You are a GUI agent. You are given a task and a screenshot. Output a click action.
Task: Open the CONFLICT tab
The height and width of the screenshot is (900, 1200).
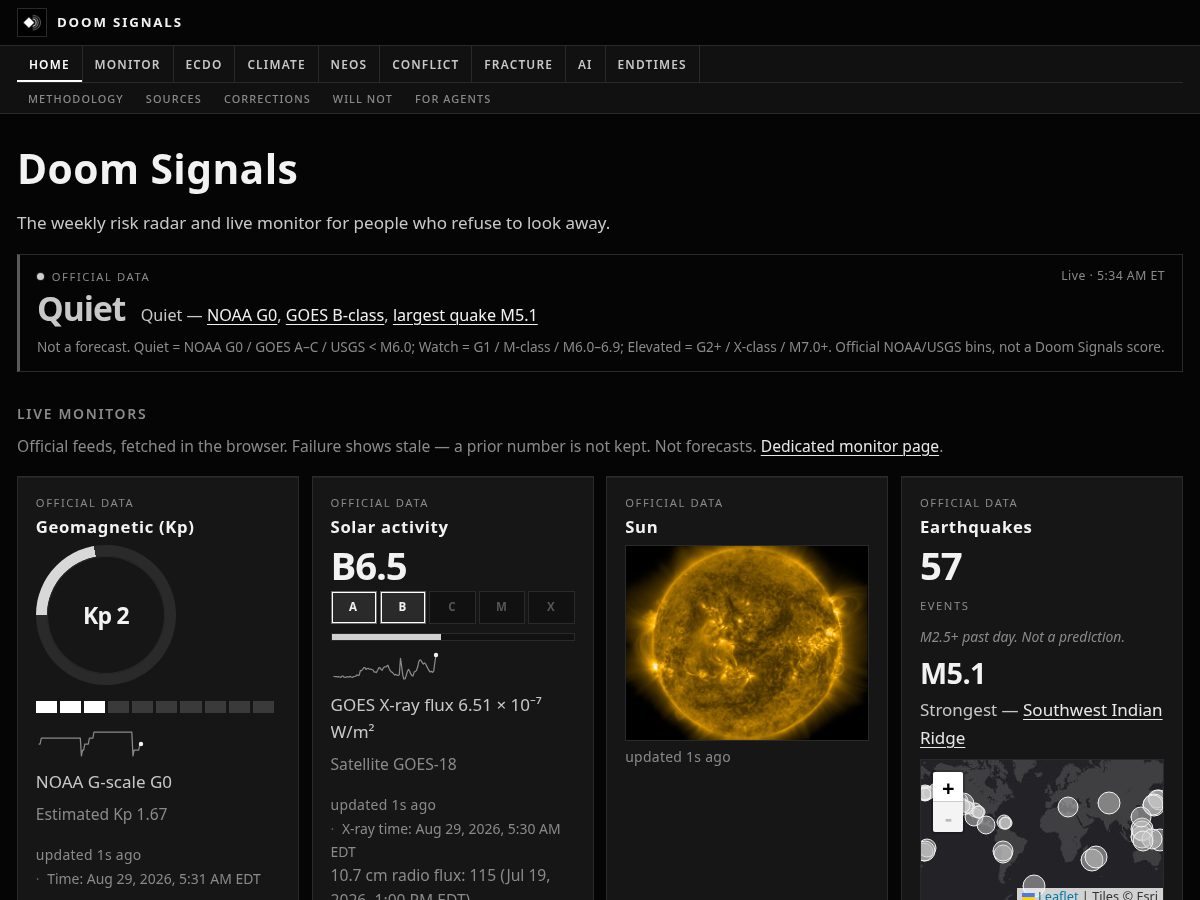point(426,64)
